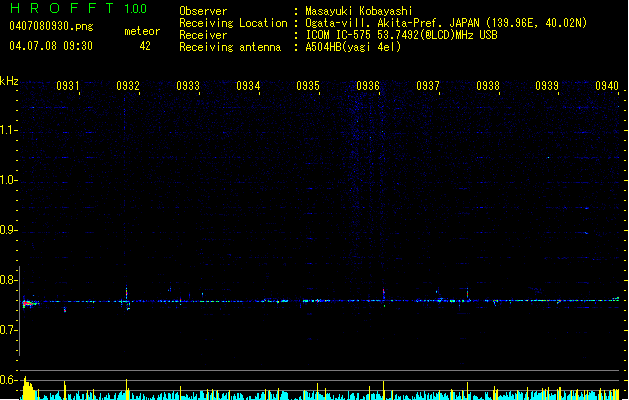Viewport: 629px width, 400px height.
Task: Click the 0932 time marker
Action: (x=128, y=86)
